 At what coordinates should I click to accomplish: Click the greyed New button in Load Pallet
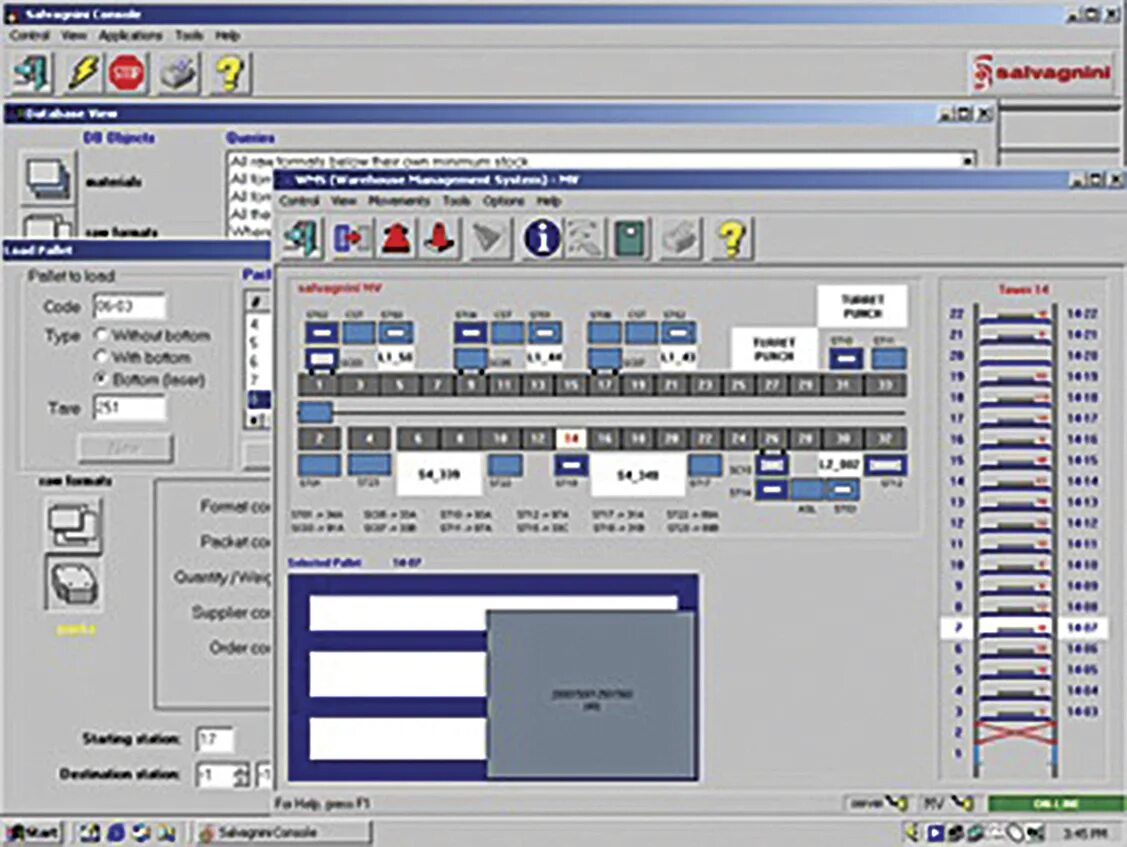pos(125,448)
